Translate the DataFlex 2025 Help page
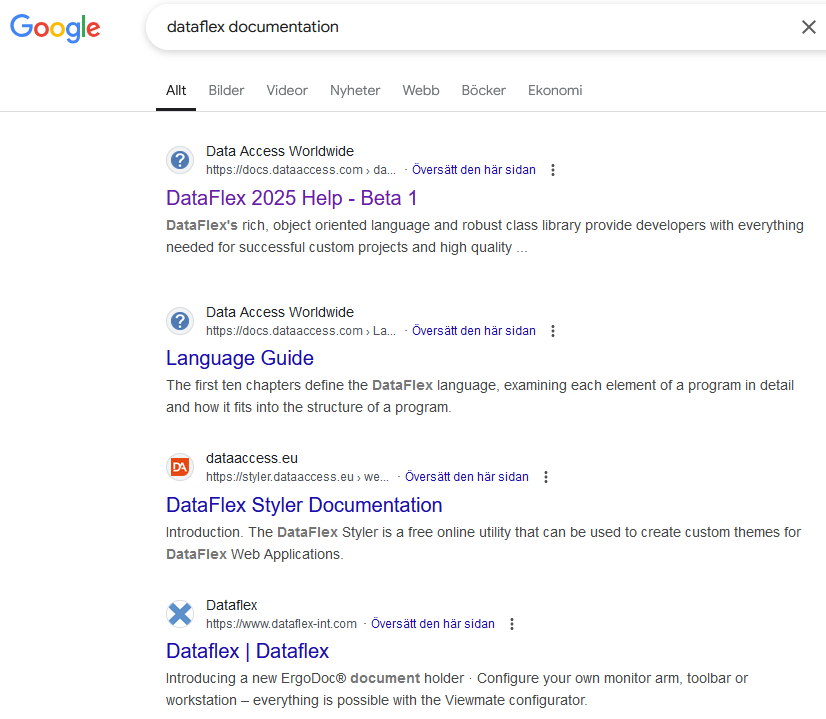Viewport: 826px width, 719px height. [474, 170]
